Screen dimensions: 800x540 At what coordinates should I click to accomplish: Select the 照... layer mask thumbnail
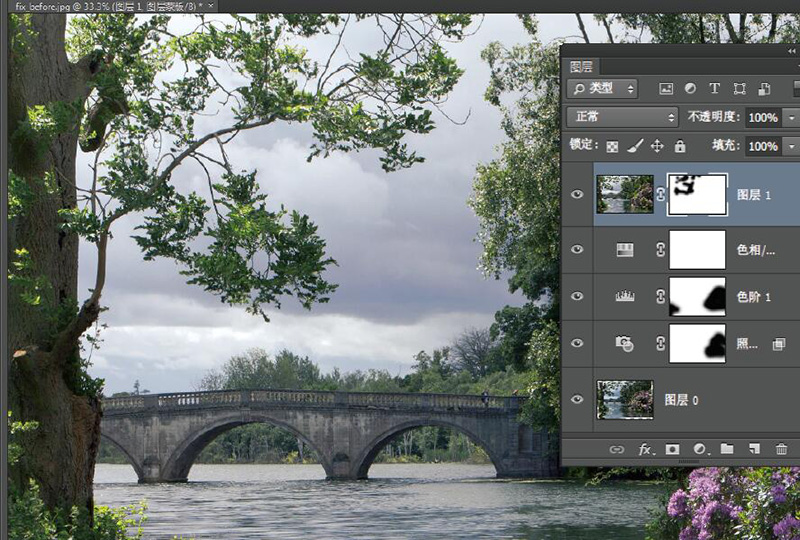point(697,343)
